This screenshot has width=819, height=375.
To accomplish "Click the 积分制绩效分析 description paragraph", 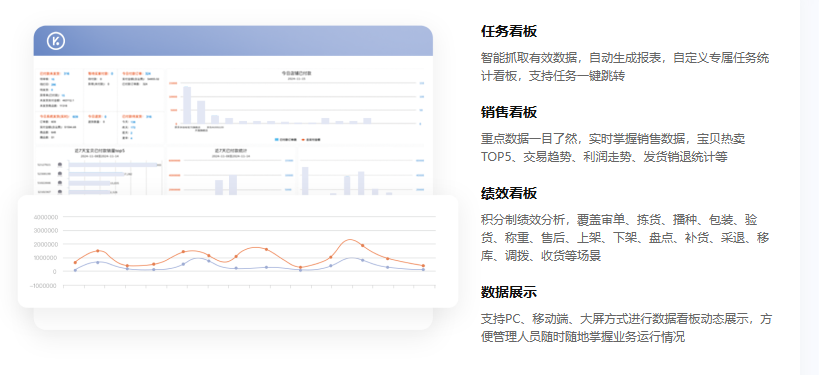I will tap(625, 238).
